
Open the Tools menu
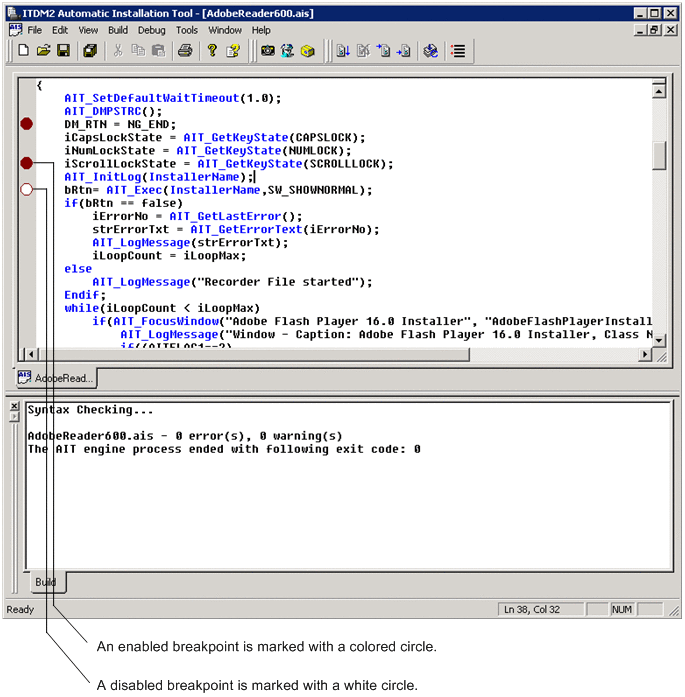coord(187,30)
